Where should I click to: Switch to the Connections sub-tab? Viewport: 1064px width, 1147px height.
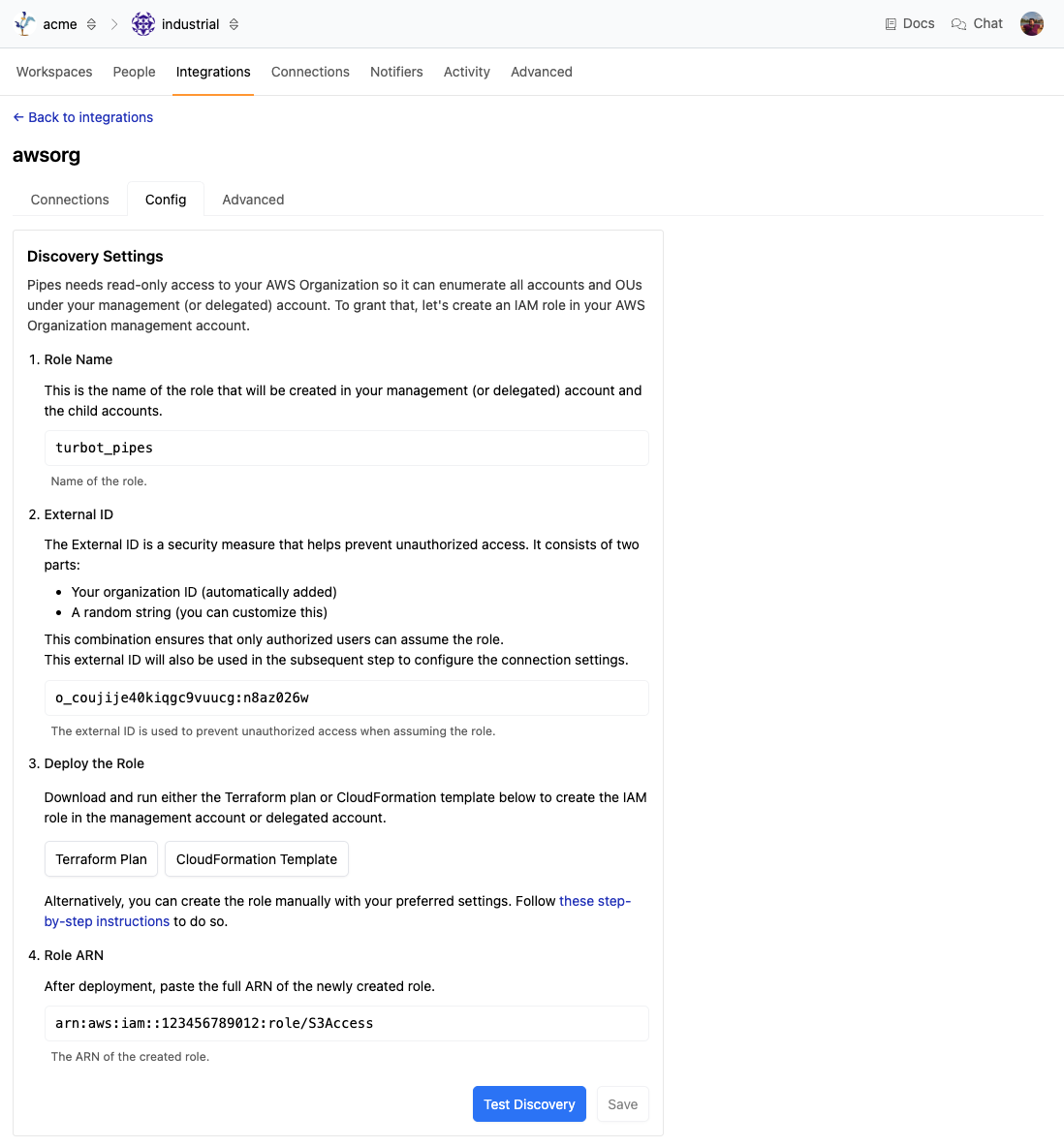point(70,200)
